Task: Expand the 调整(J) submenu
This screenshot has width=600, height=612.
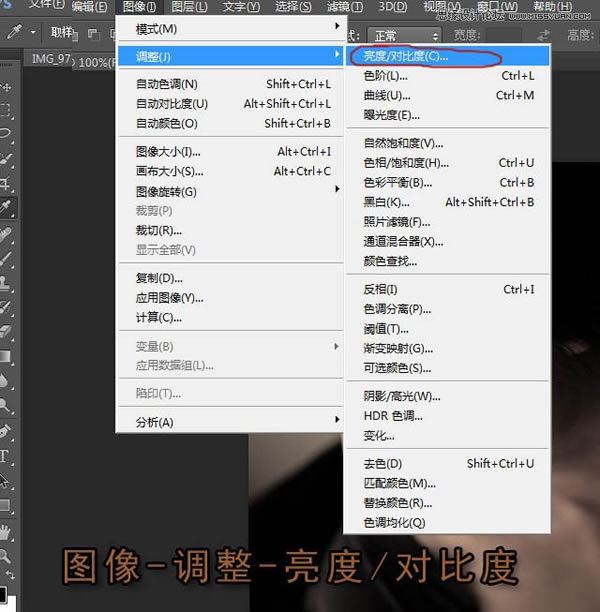Action: [x=337, y=54]
